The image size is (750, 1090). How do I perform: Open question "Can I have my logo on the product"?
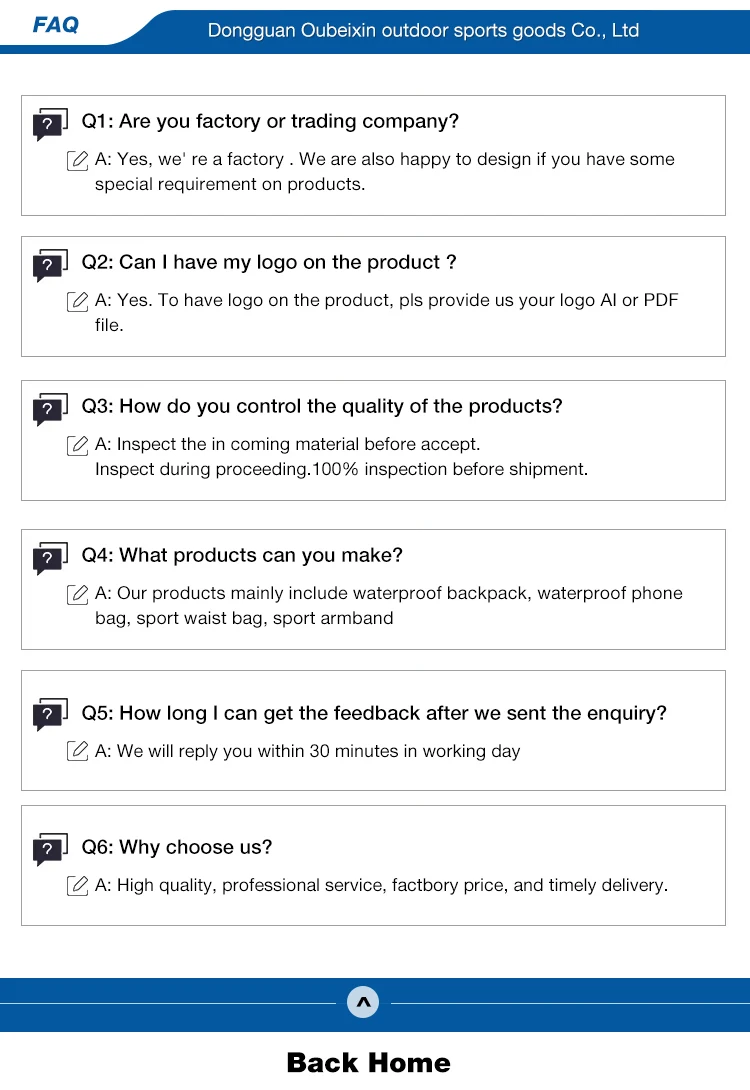tap(268, 263)
